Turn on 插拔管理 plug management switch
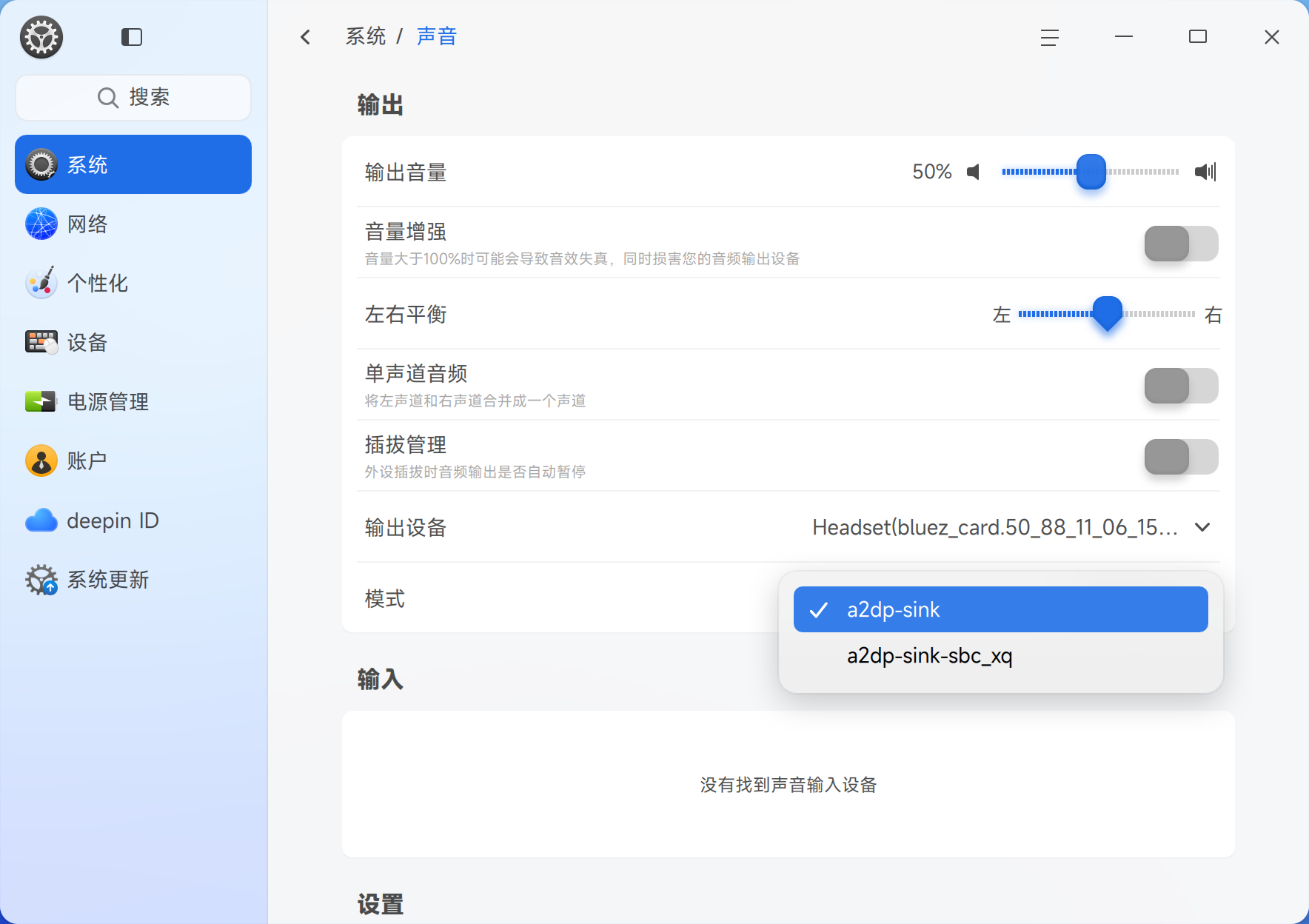Screen dimensions: 1309x924 tap(1181, 457)
